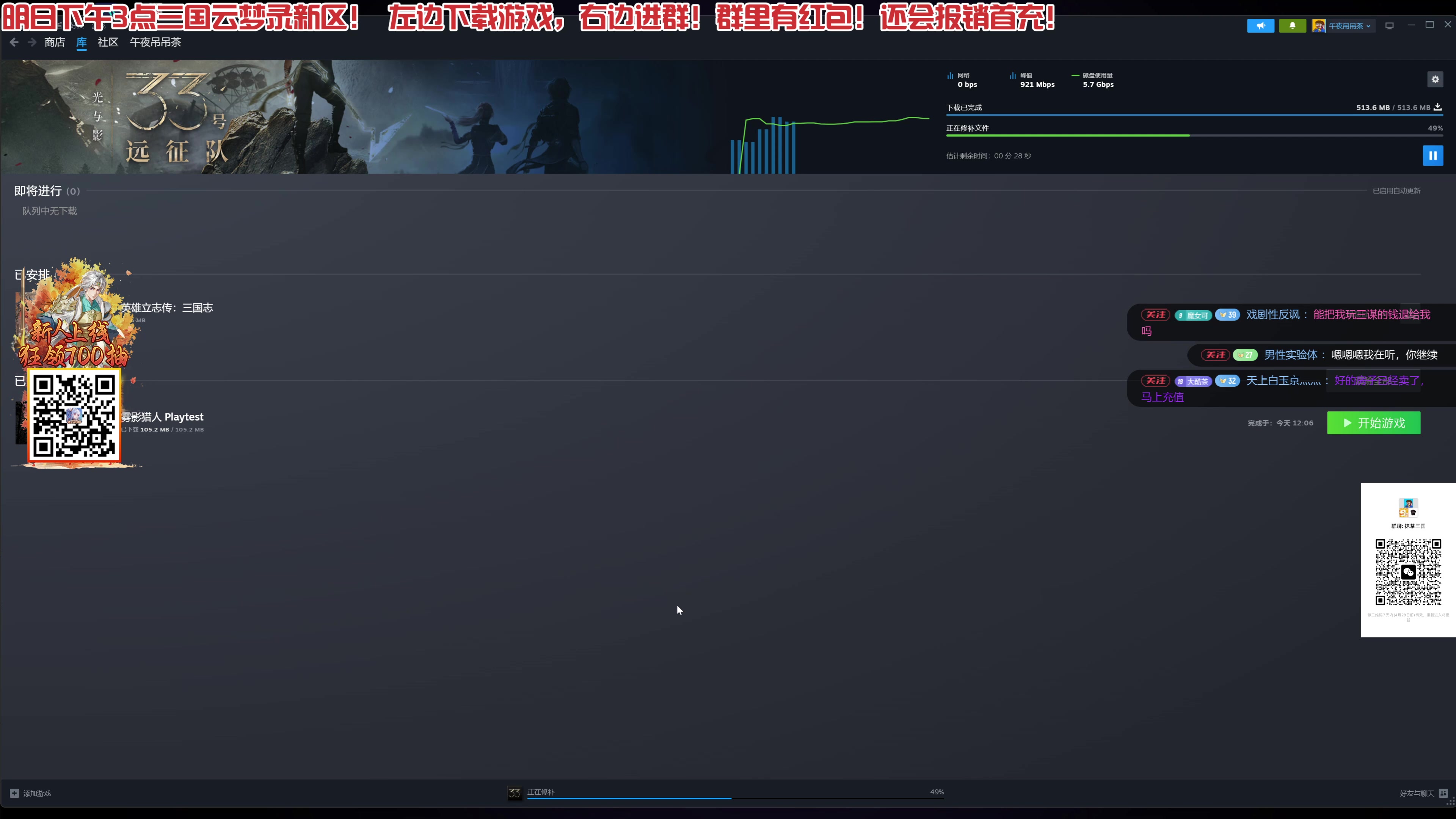Click the download arrow icon beside 513.6 MB

pyautogui.click(x=1437, y=107)
